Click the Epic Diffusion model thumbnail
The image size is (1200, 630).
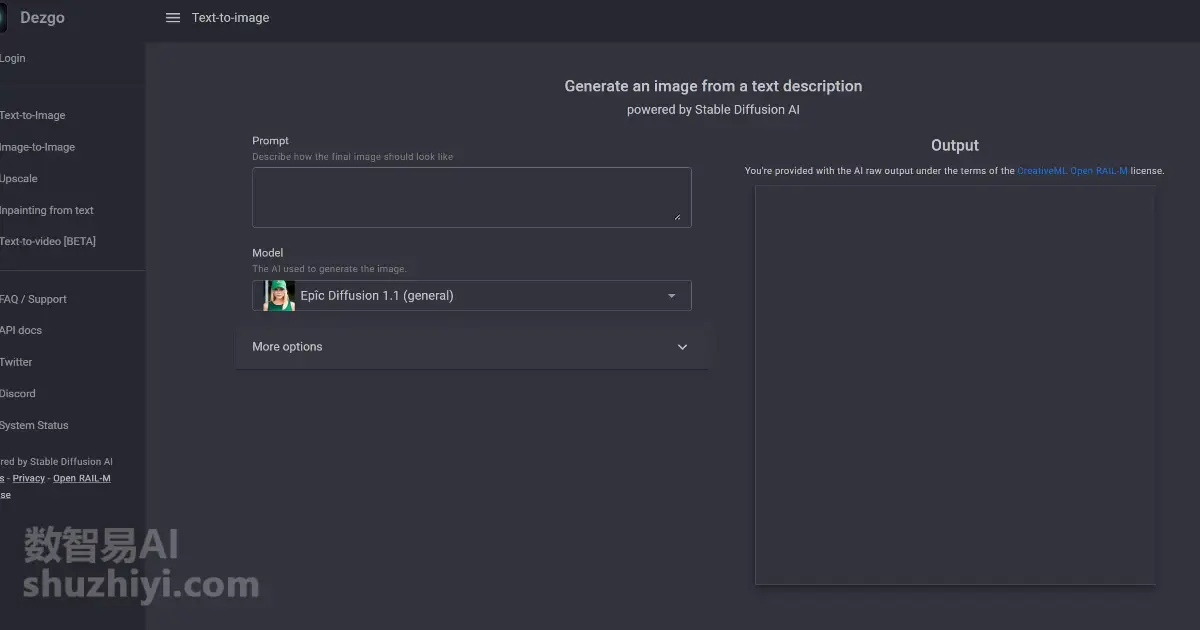coord(279,295)
